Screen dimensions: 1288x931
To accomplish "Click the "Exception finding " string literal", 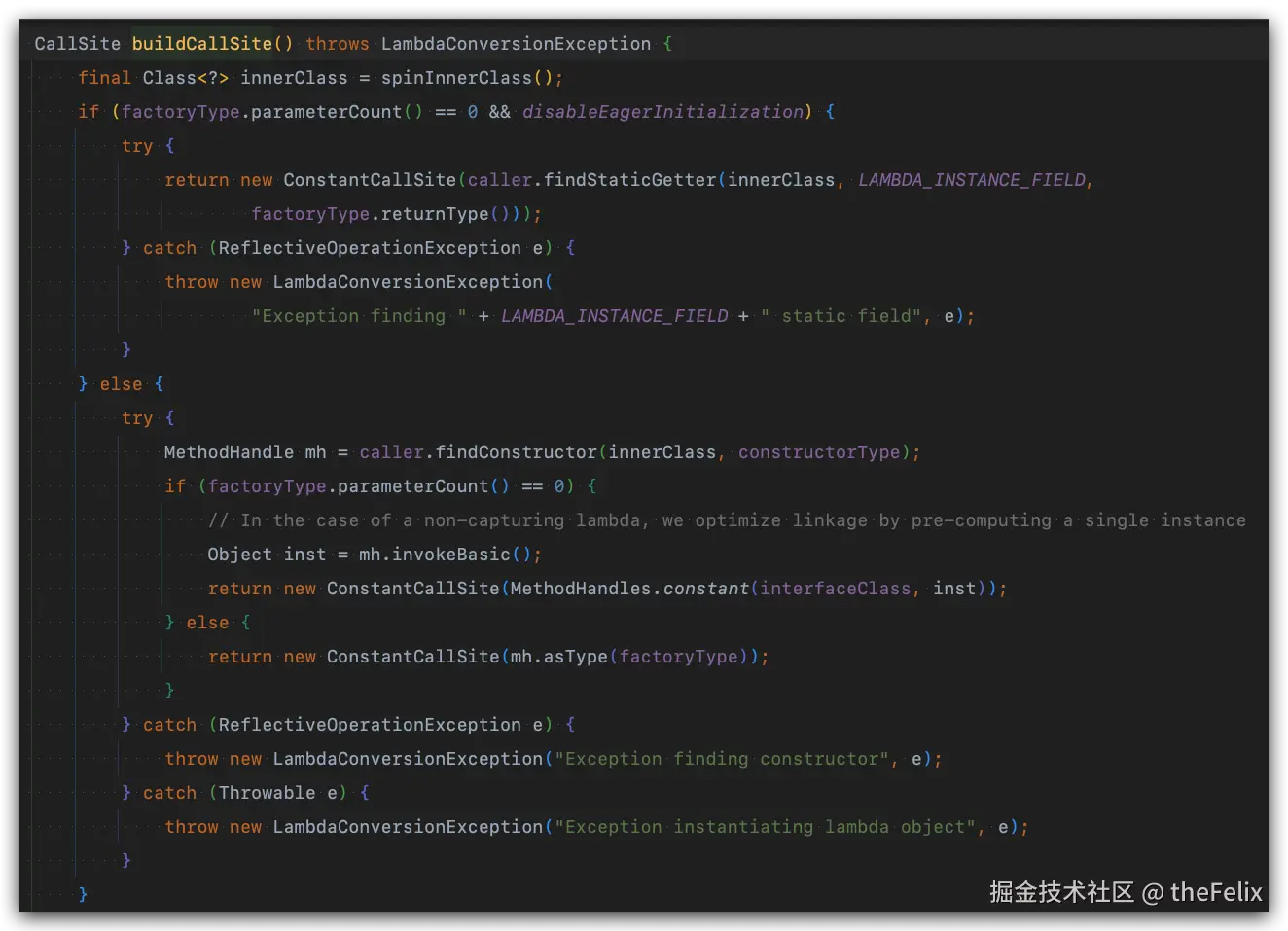I will pyautogui.click(x=359, y=316).
